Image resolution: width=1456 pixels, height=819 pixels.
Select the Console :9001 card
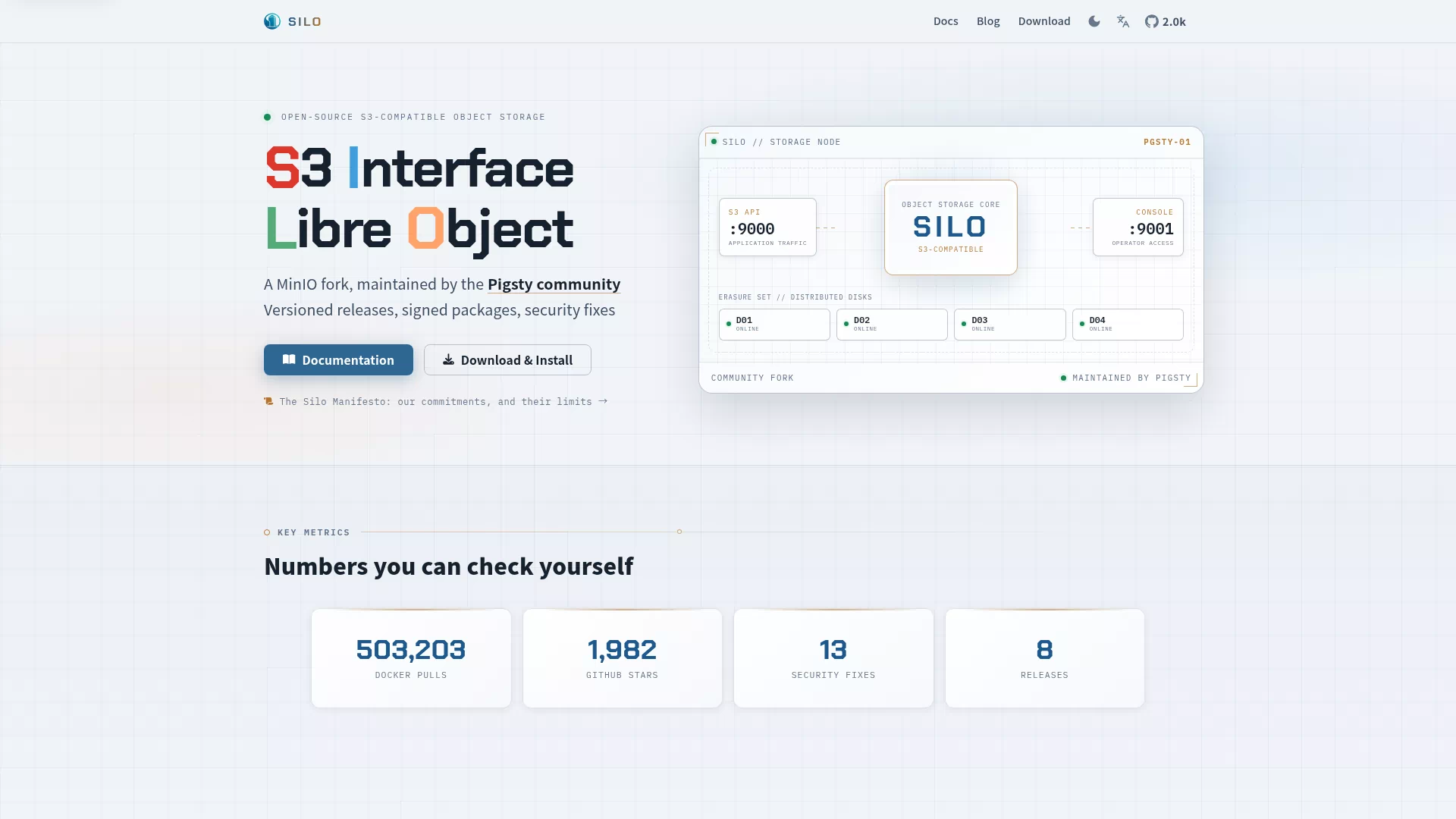(x=1137, y=227)
